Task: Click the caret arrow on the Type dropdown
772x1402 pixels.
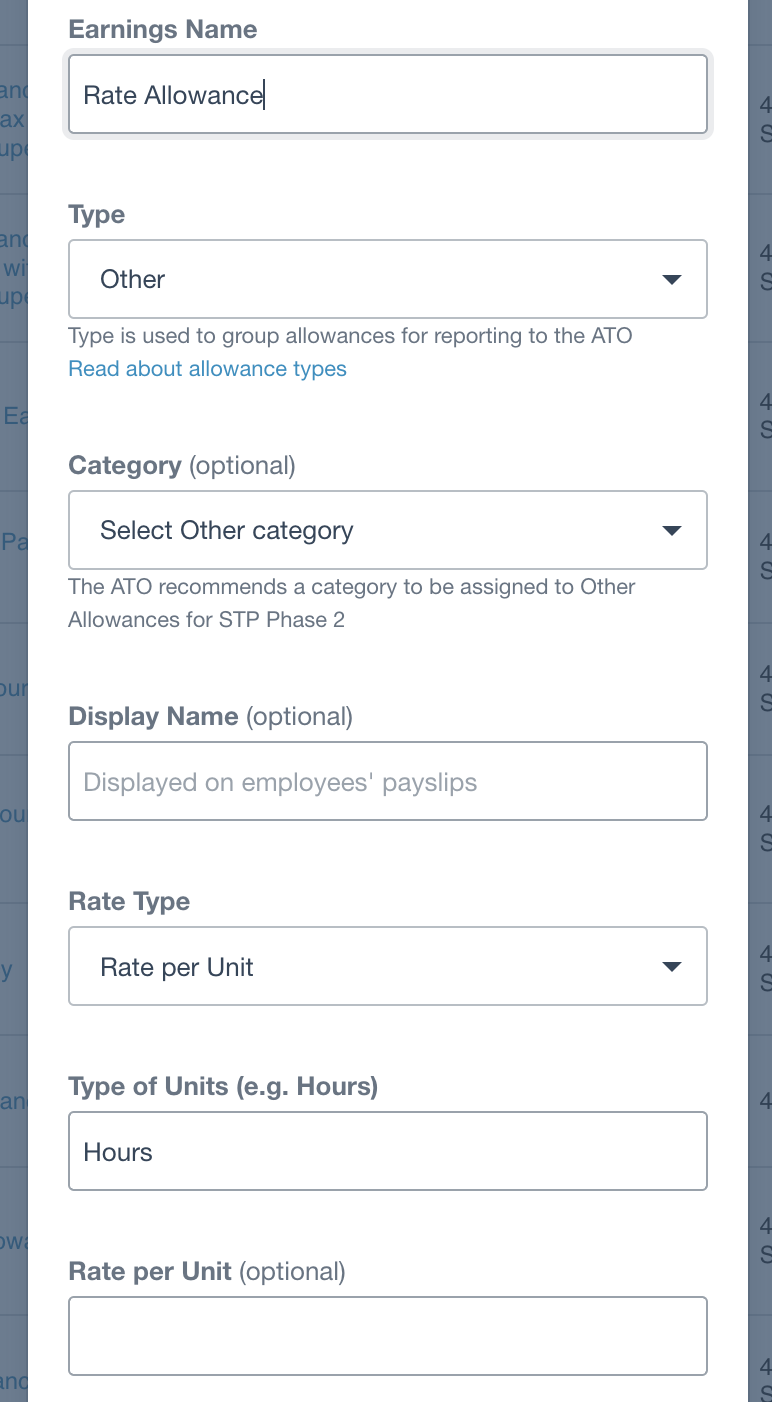Action: click(672, 280)
